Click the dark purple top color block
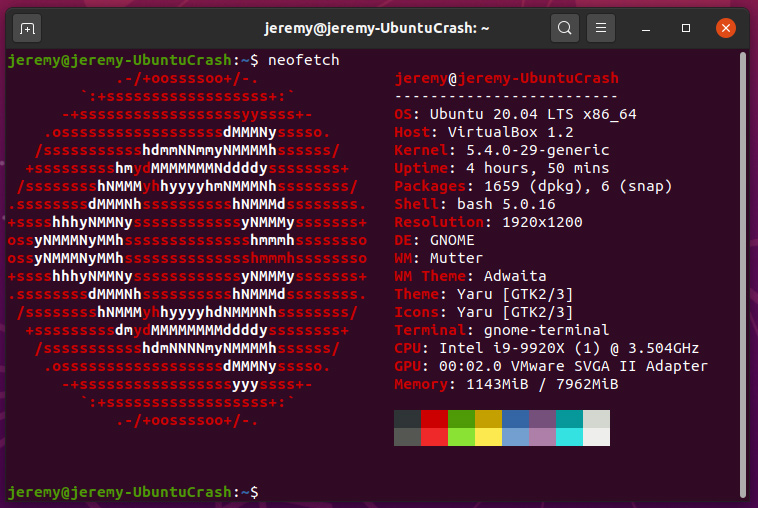Image resolution: width=758 pixels, height=508 pixels. tap(542, 419)
